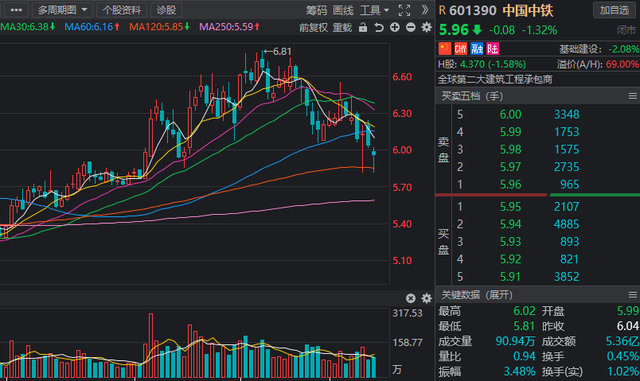Click the lock icon in chart toolbar
The width and height of the screenshot is (640, 381).
click(363, 27)
